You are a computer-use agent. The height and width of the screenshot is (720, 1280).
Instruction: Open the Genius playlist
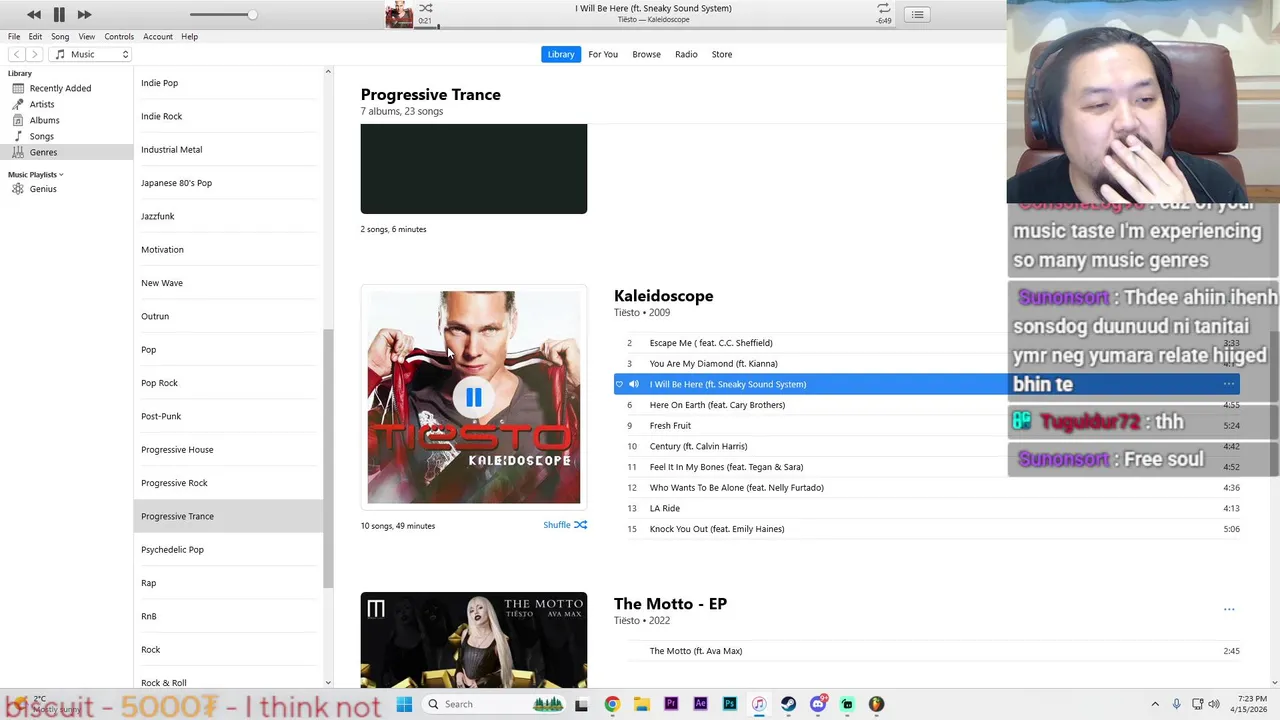[43, 189]
